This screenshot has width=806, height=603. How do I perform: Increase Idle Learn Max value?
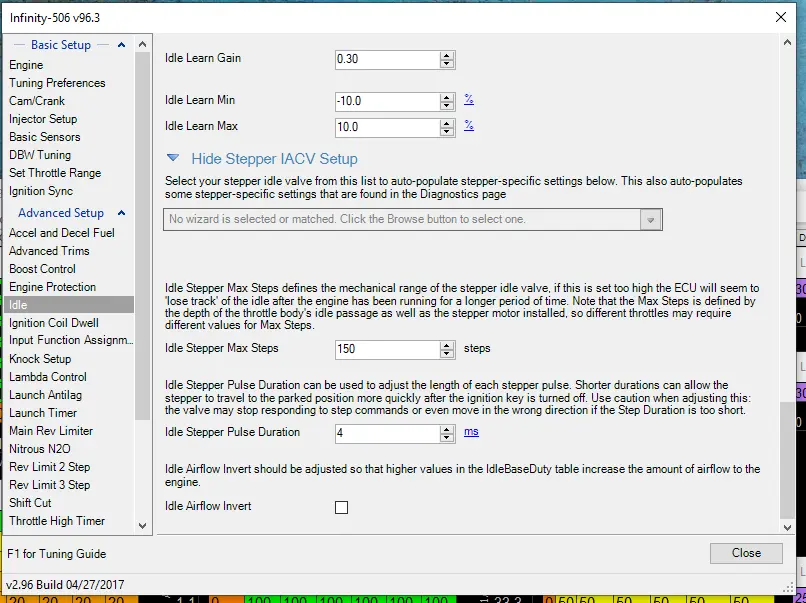click(x=447, y=123)
